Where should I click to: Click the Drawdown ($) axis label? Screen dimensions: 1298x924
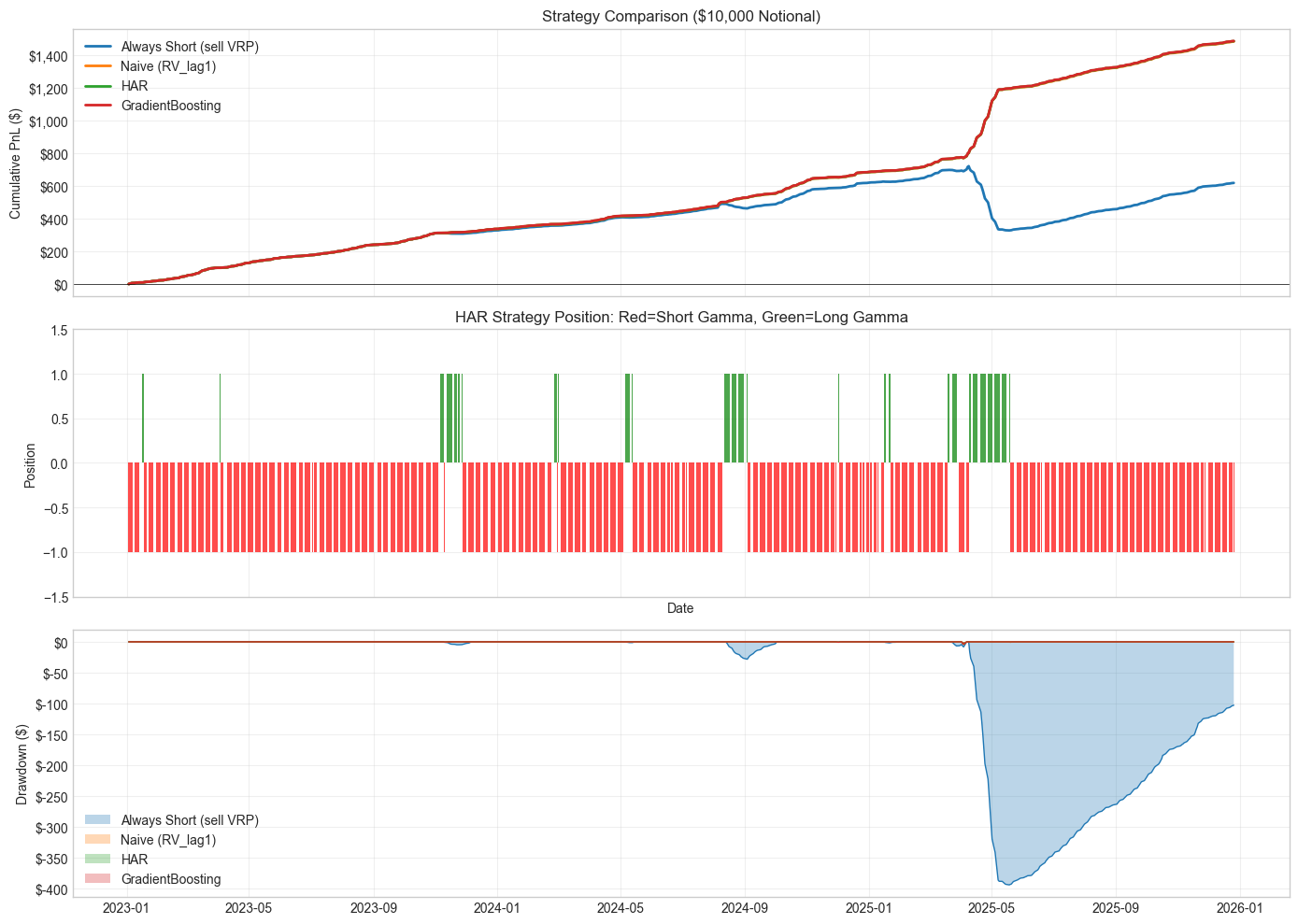click(x=21, y=764)
